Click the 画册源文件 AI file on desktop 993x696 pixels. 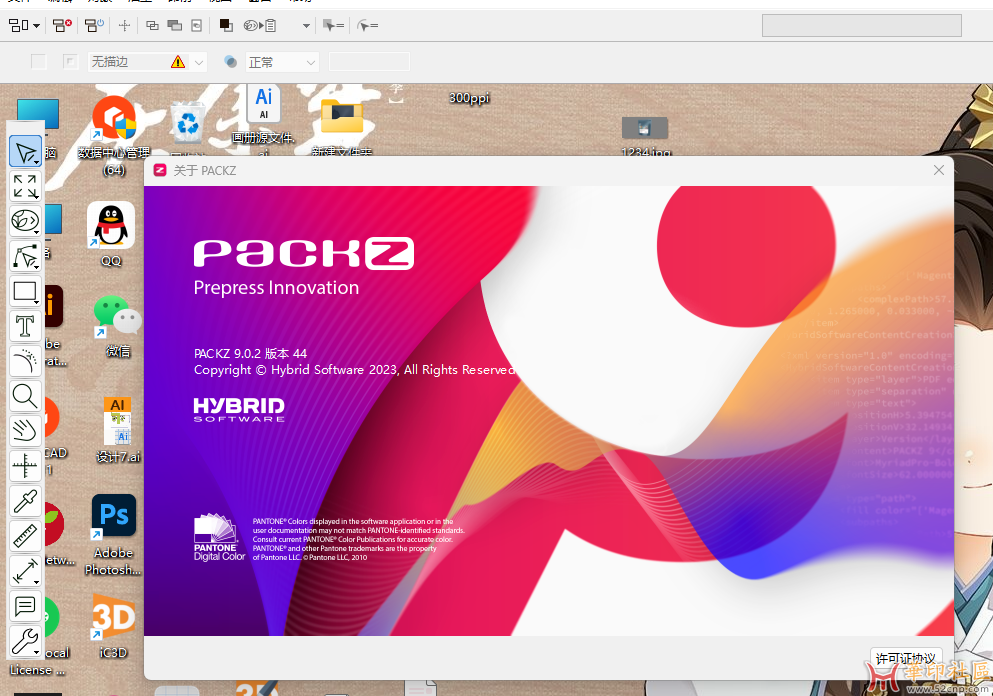coord(263,121)
